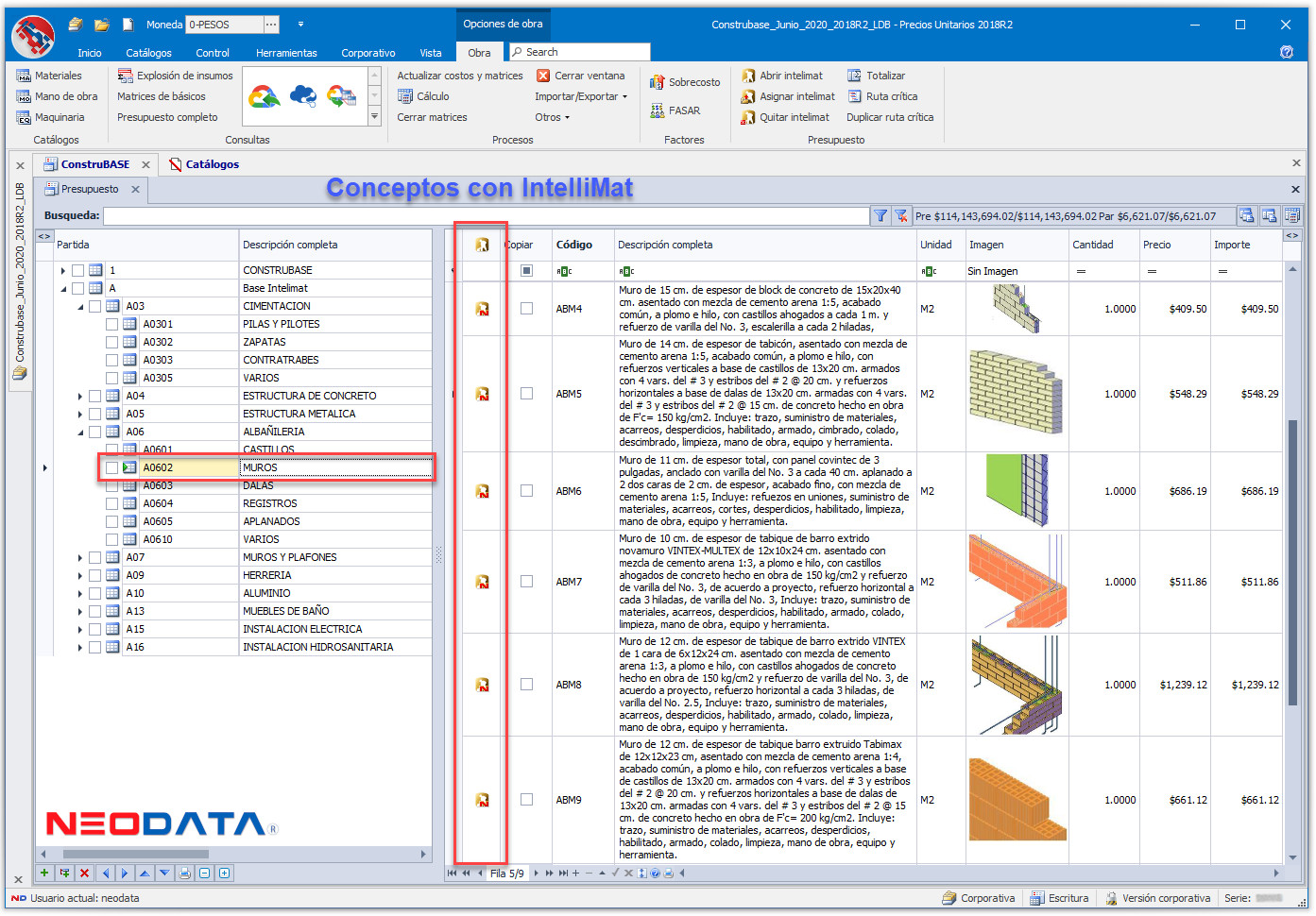Expand partida A04 ESTRUCTURA DE CONCRETO
Image resolution: width=1316 pixels, height=916 pixels.
(80, 396)
